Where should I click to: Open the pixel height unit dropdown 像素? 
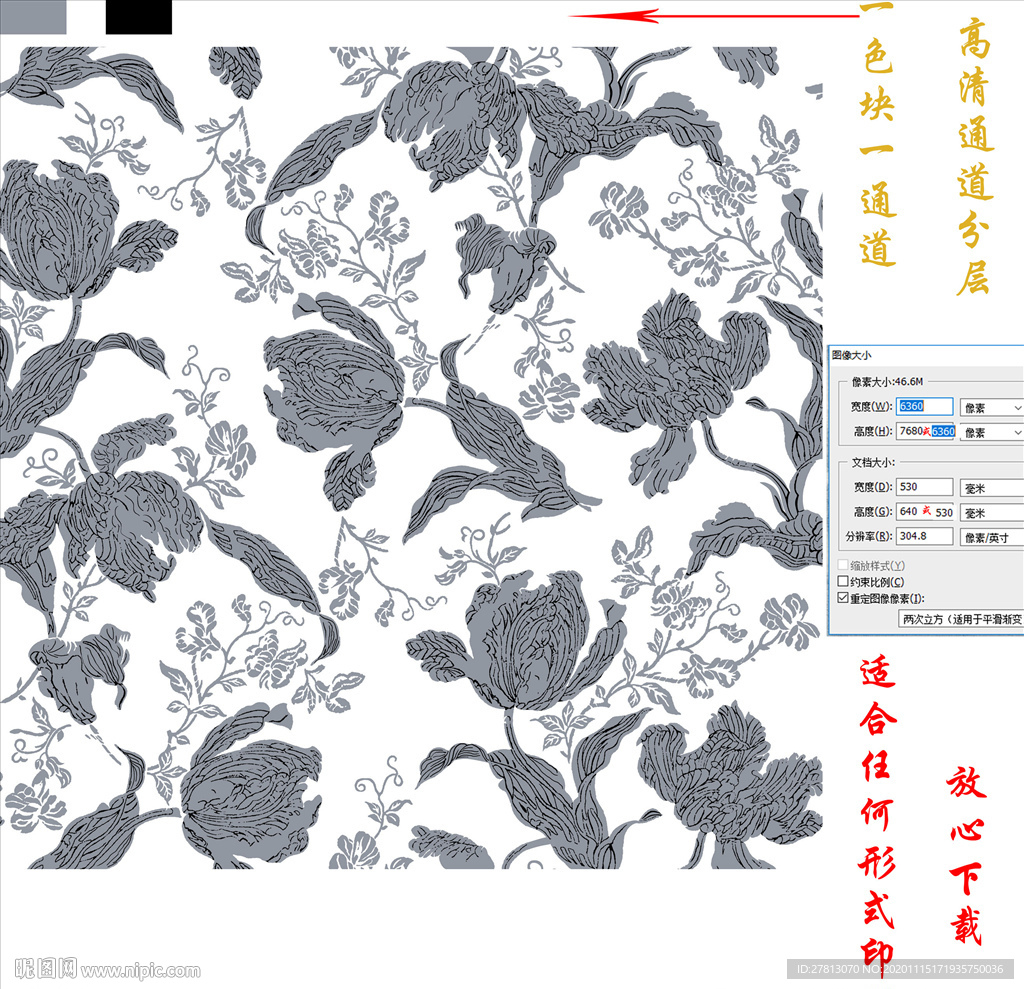[x=992, y=432]
